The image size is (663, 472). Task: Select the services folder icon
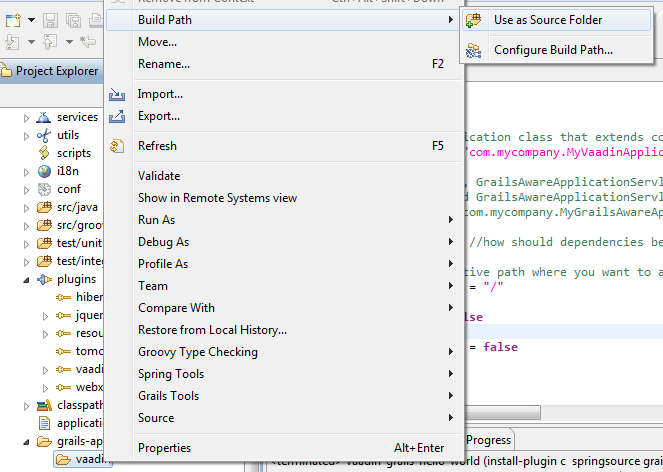44,117
